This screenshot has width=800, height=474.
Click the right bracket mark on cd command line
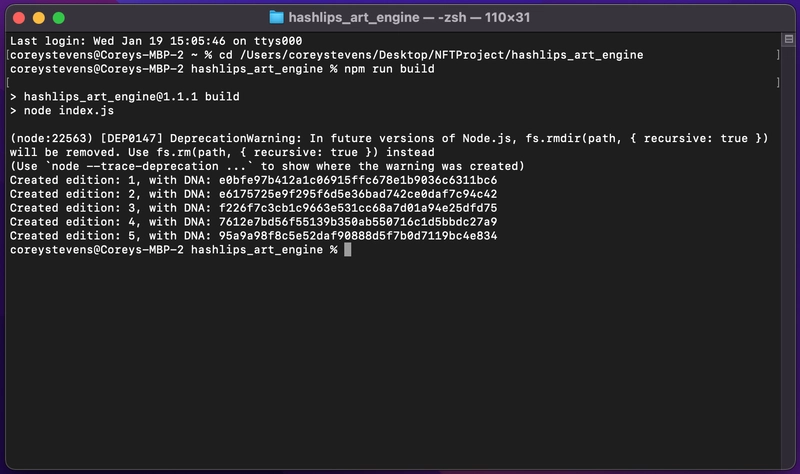tap(778, 55)
